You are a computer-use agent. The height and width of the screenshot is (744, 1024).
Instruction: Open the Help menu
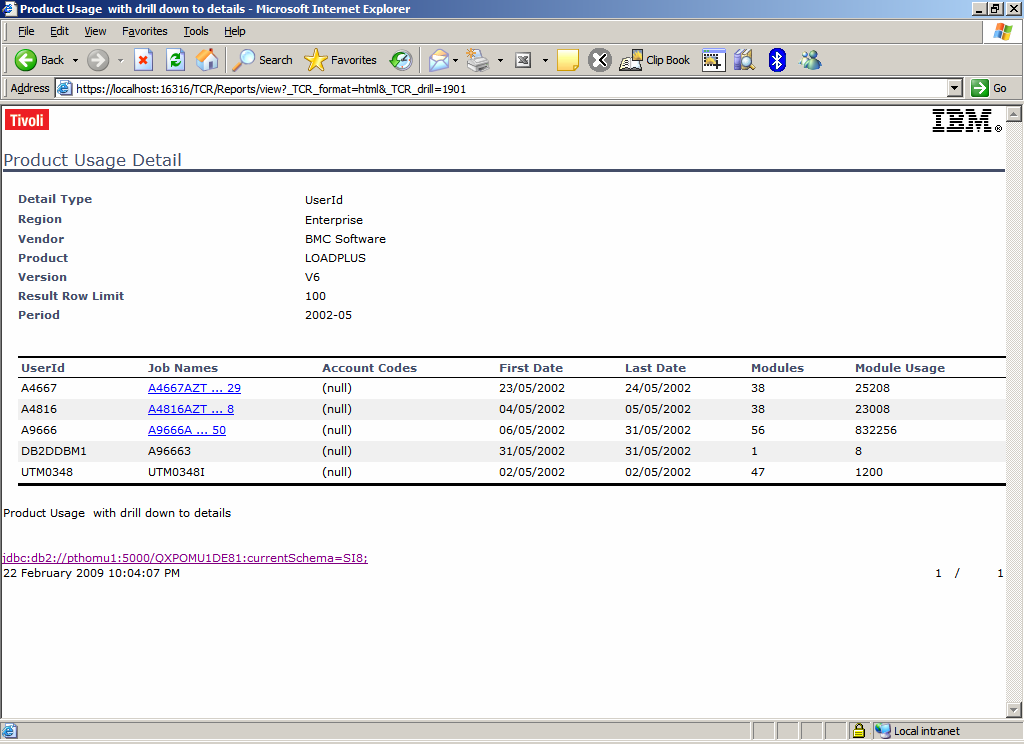coord(234,31)
